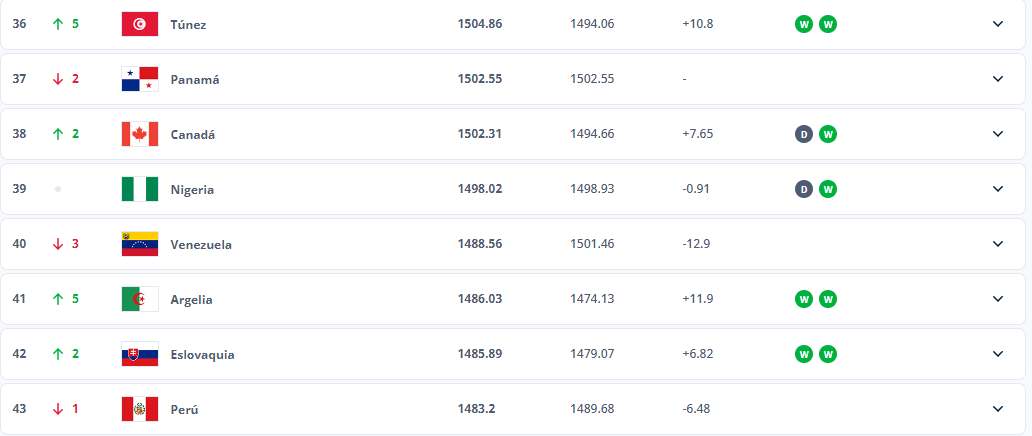Viewport: 1032px width, 436px height.
Task: Click the Canadá team name
Action: pos(193,134)
